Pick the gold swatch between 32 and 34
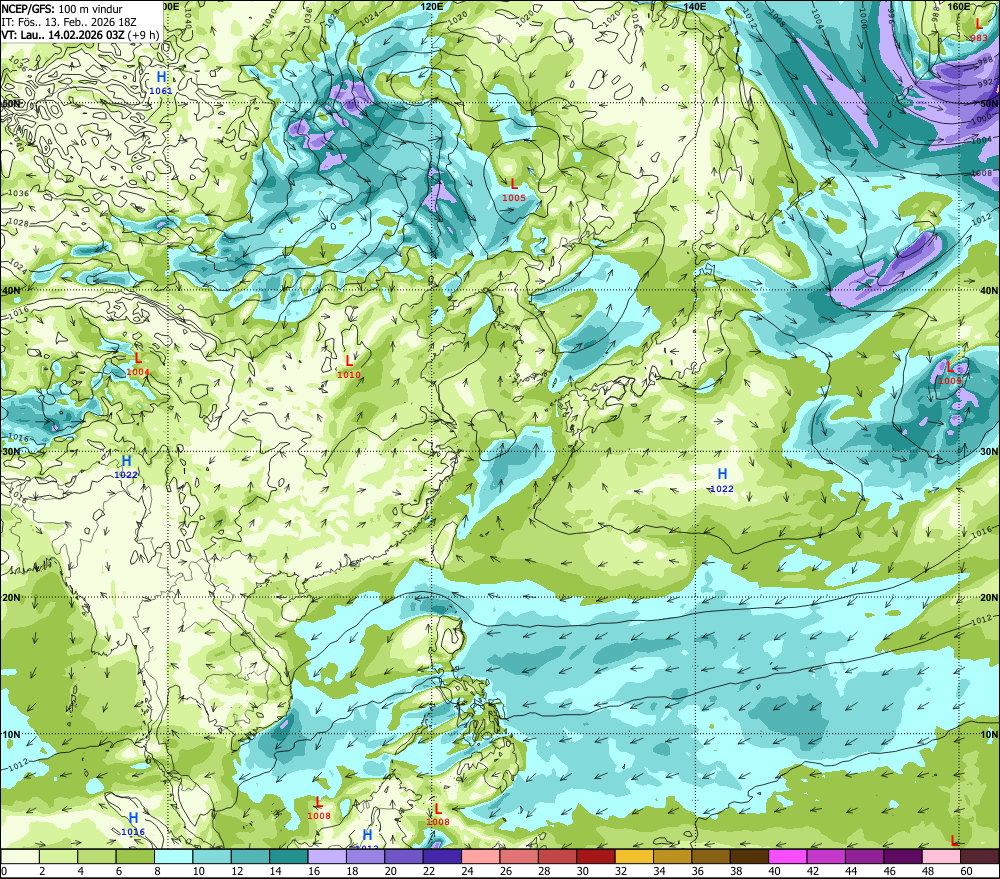Screen dimensions: 1000x879 coord(634,857)
